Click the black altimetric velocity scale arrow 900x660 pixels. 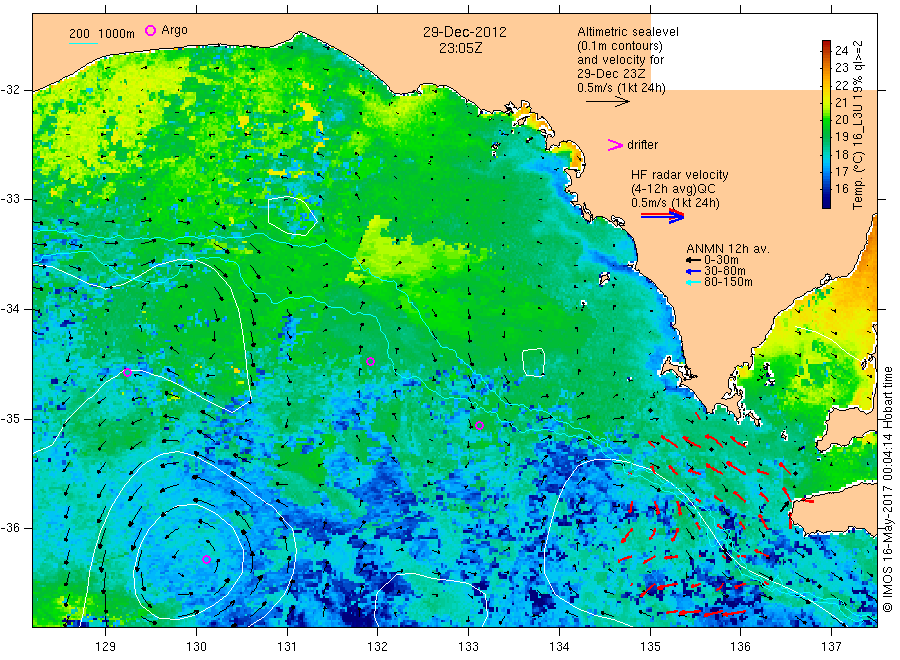(607, 102)
